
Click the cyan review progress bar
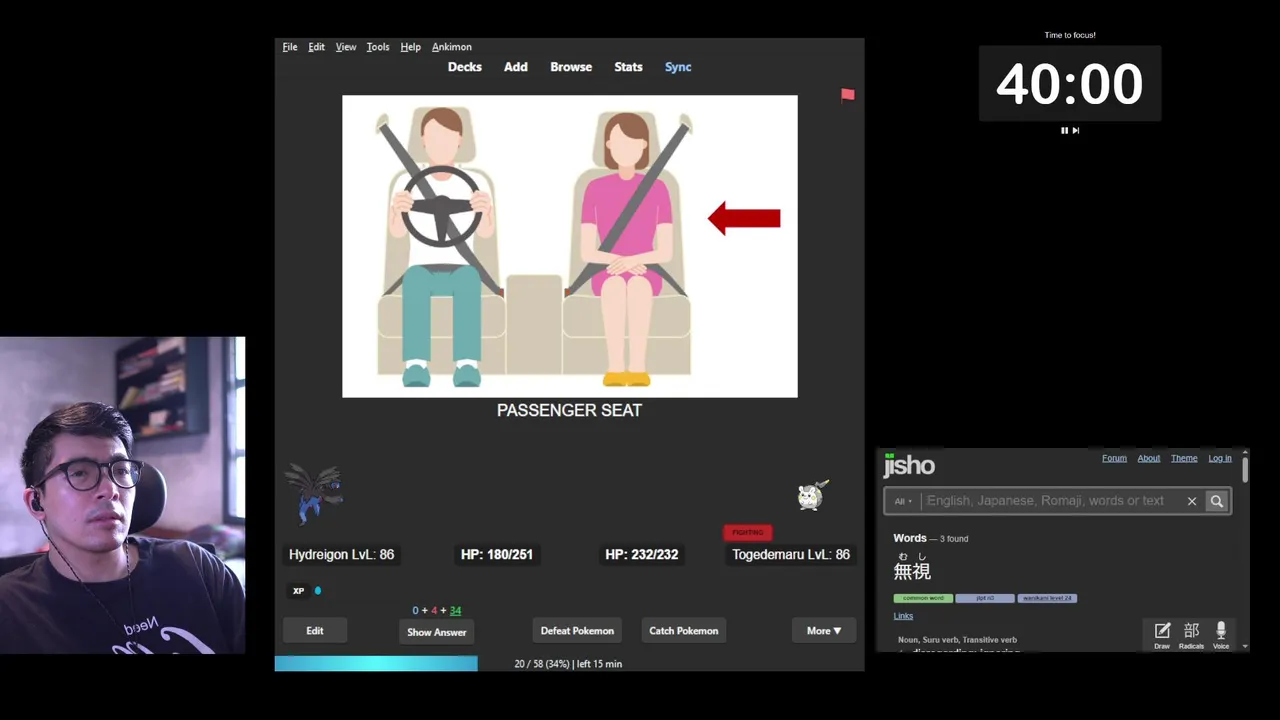click(376, 664)
